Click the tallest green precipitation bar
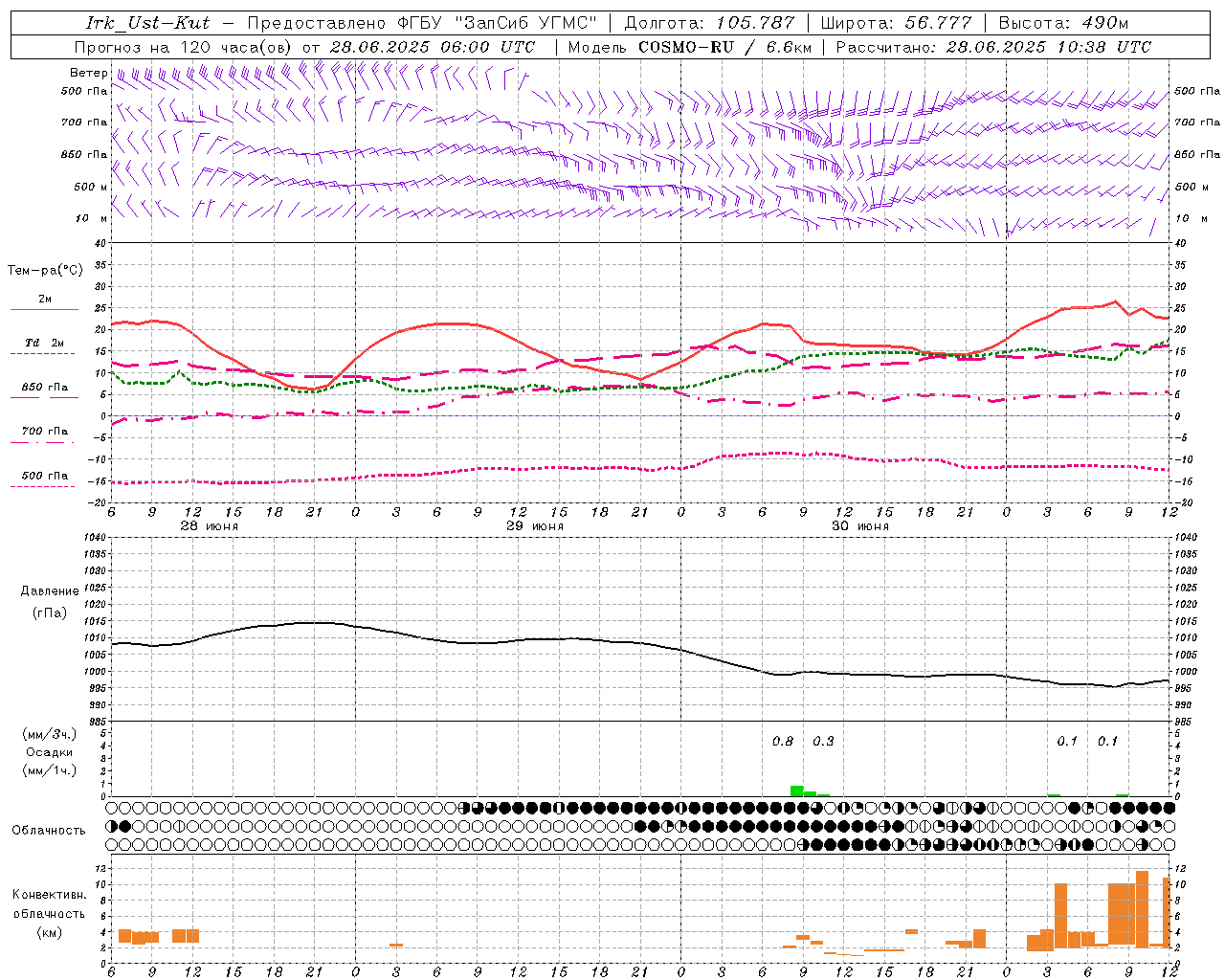Image resolution: width=1225 pixels, height=980 pixels. (x=796, y=791)
